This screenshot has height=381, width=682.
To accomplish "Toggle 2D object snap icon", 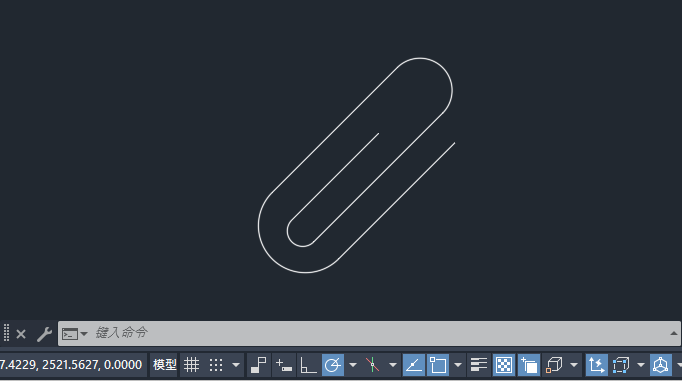I will tap(438, 365).
